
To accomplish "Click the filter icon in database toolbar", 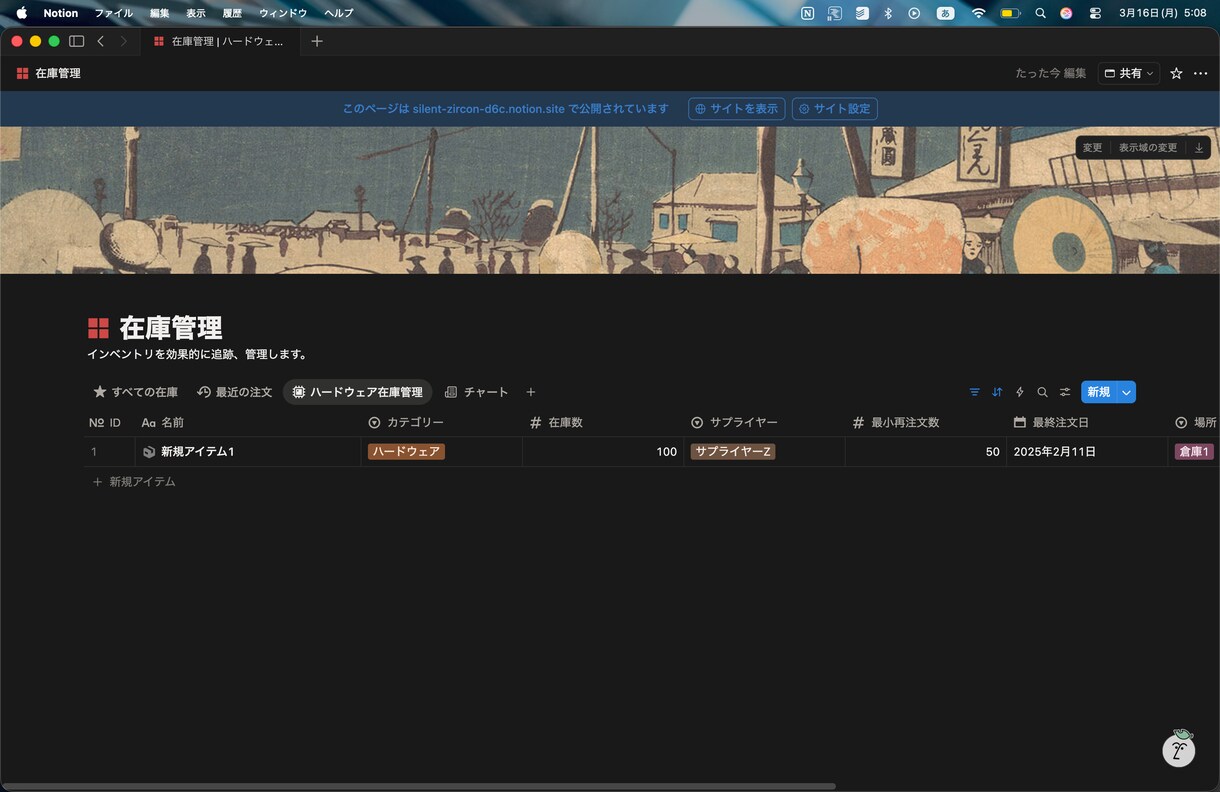I will pos(975,392).
